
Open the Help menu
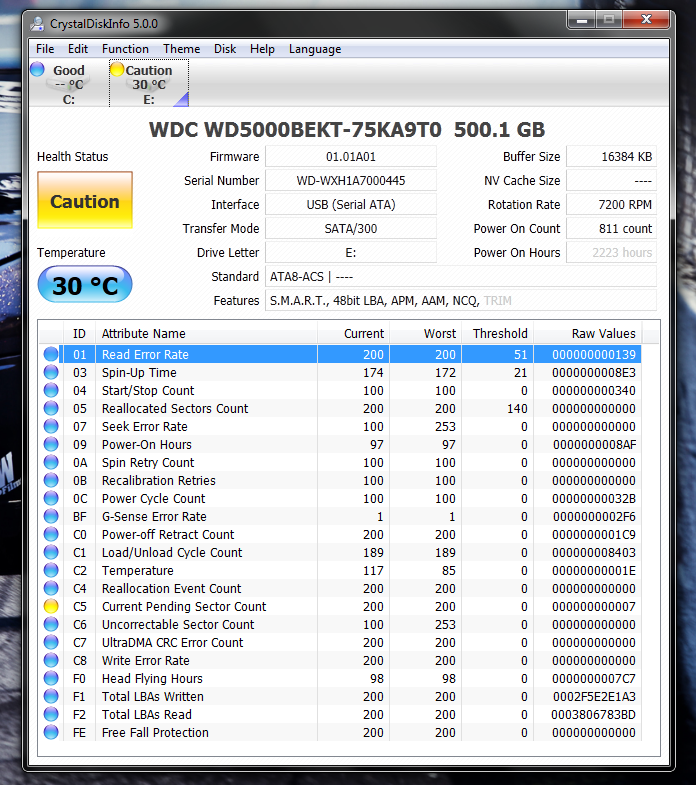pyautogui.click(x=262, y=49)
